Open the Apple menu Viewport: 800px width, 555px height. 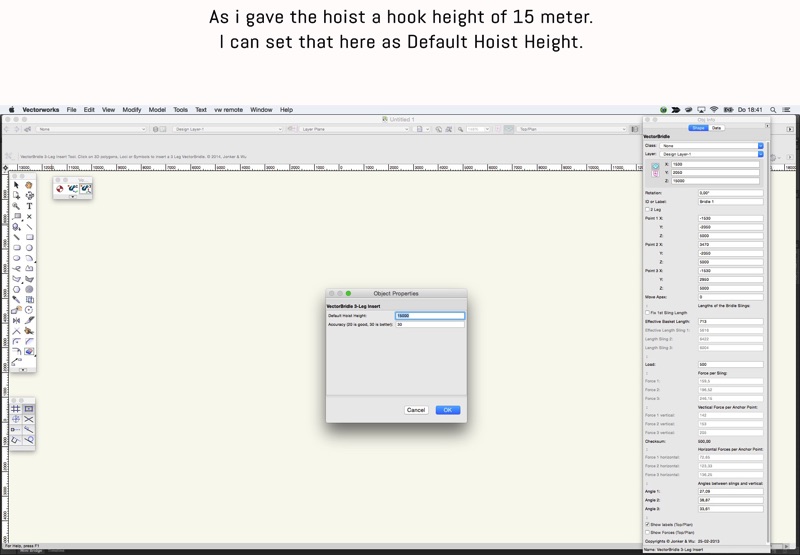click(12, 110)
